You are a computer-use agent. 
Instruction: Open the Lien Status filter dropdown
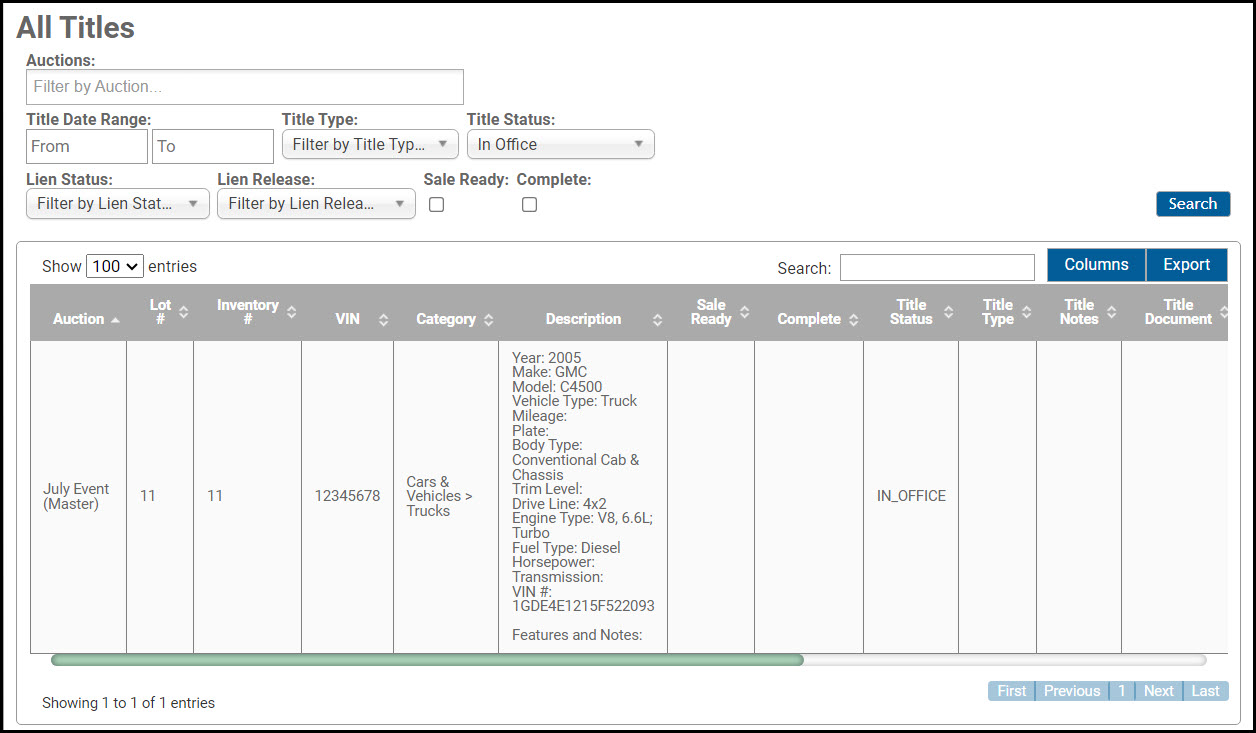click(x=118, y=203)
